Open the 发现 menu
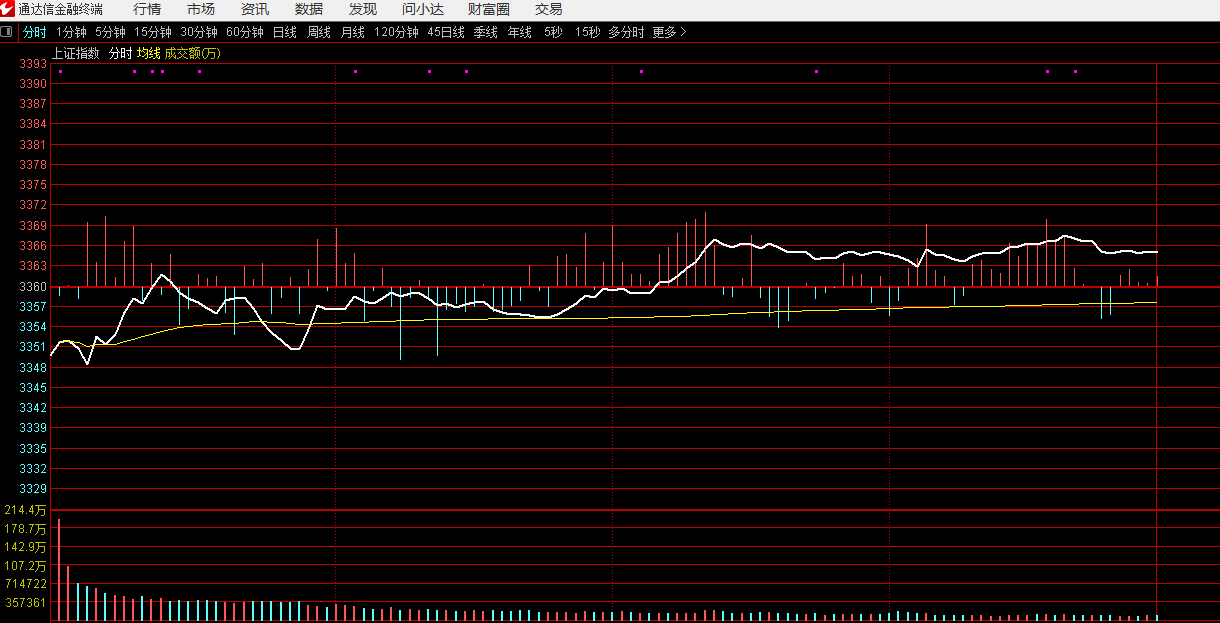This screenshot has width=1220, height=623. coord(363,9)
